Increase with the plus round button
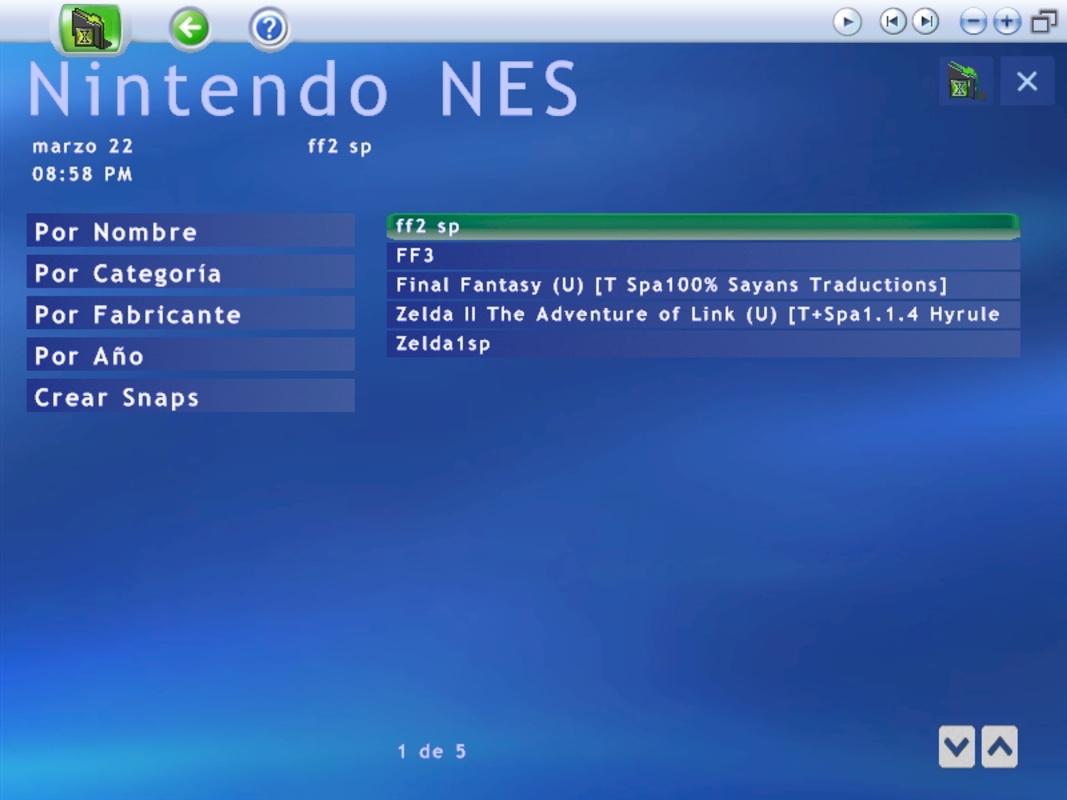 coord(1006,22)
